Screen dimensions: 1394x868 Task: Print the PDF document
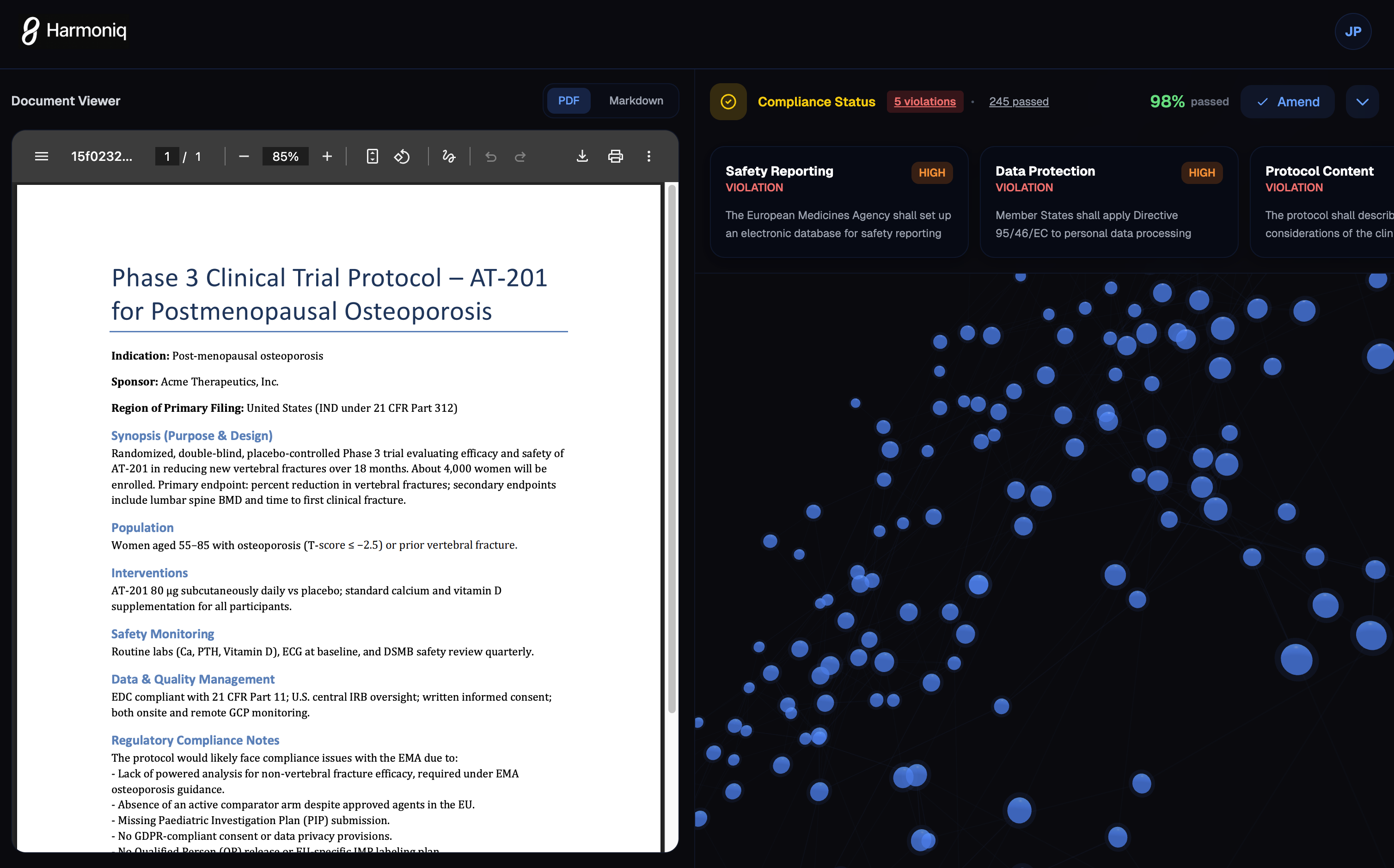(x=615, y=156)
